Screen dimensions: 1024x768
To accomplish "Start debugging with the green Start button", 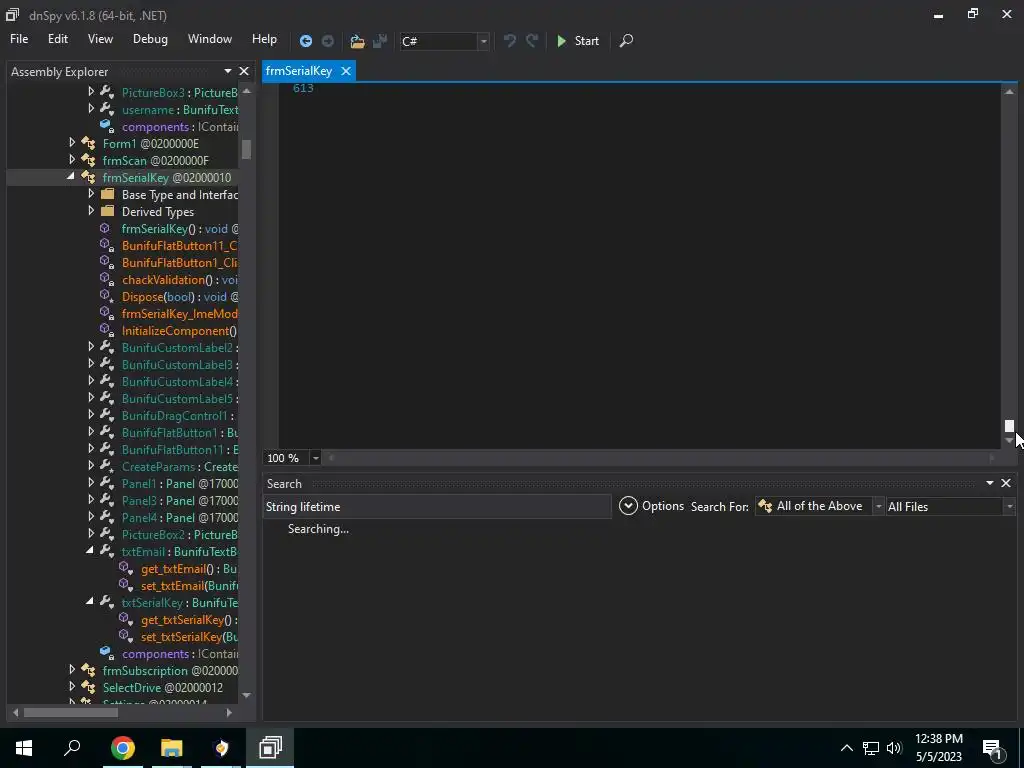I will pyautogui.click(x=578, y=41).
